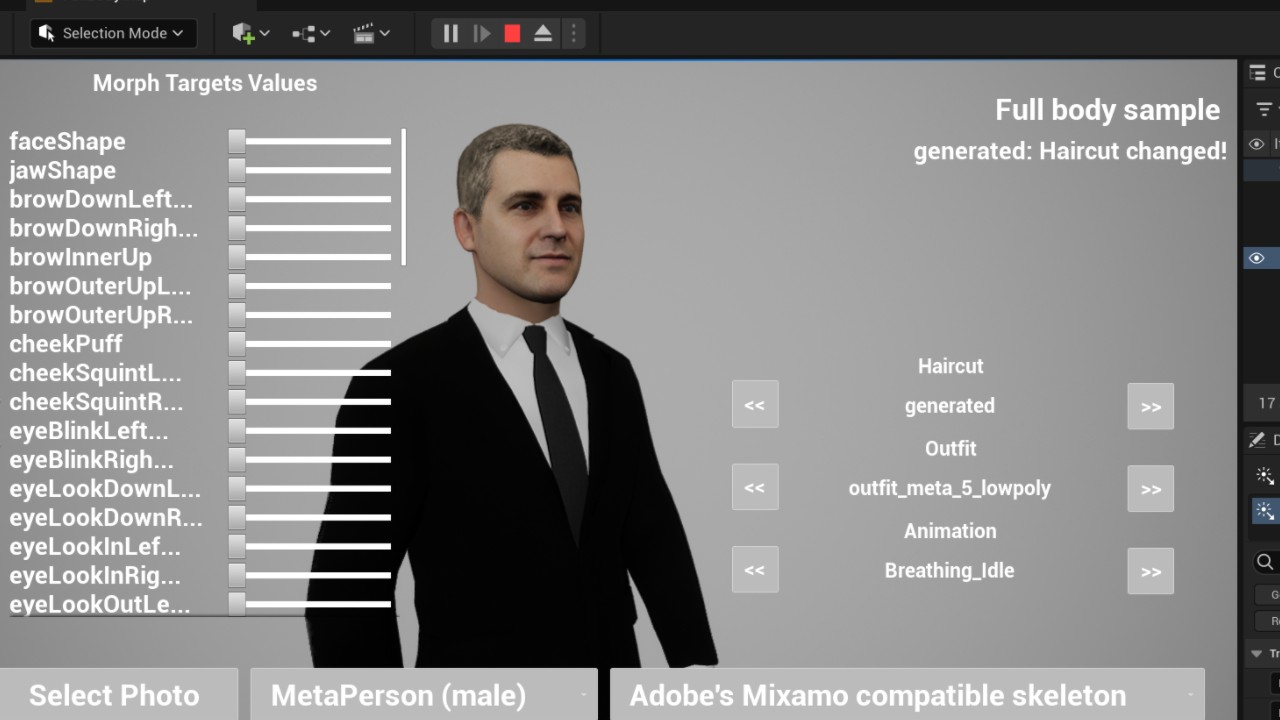This screenshot has height=720, width=1280.
Task: Switch to the next Haircut
Action: 1150,406
